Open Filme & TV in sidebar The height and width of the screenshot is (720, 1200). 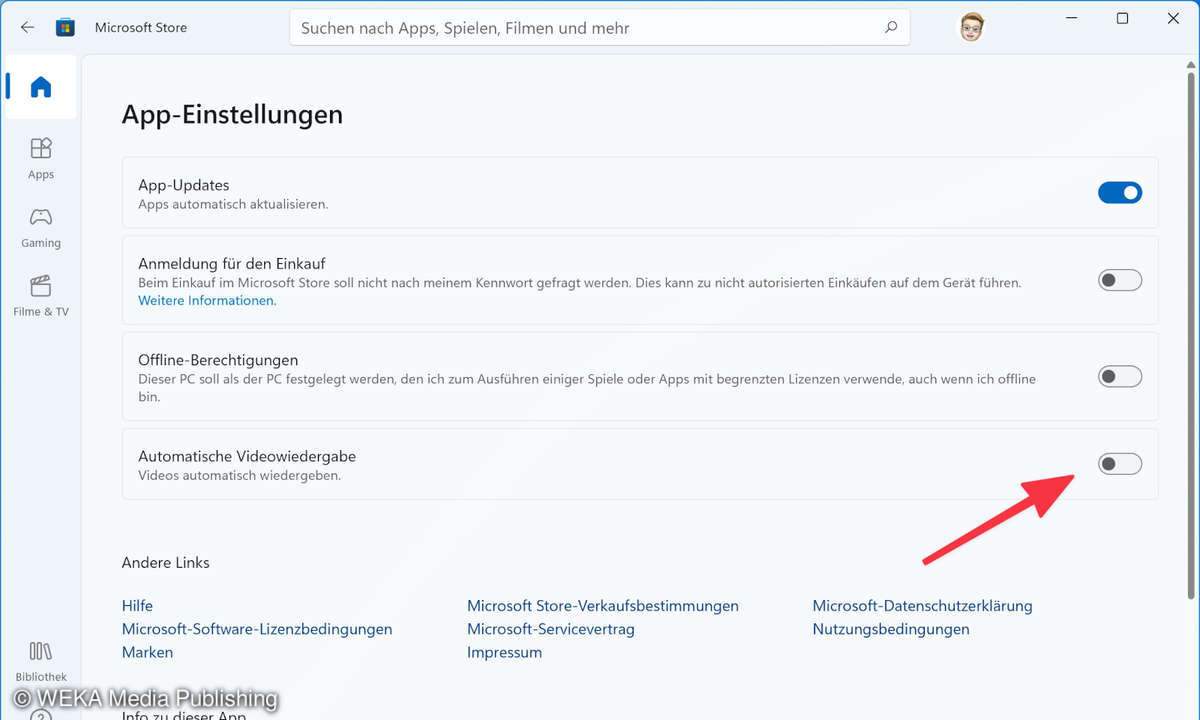[41, 296]
